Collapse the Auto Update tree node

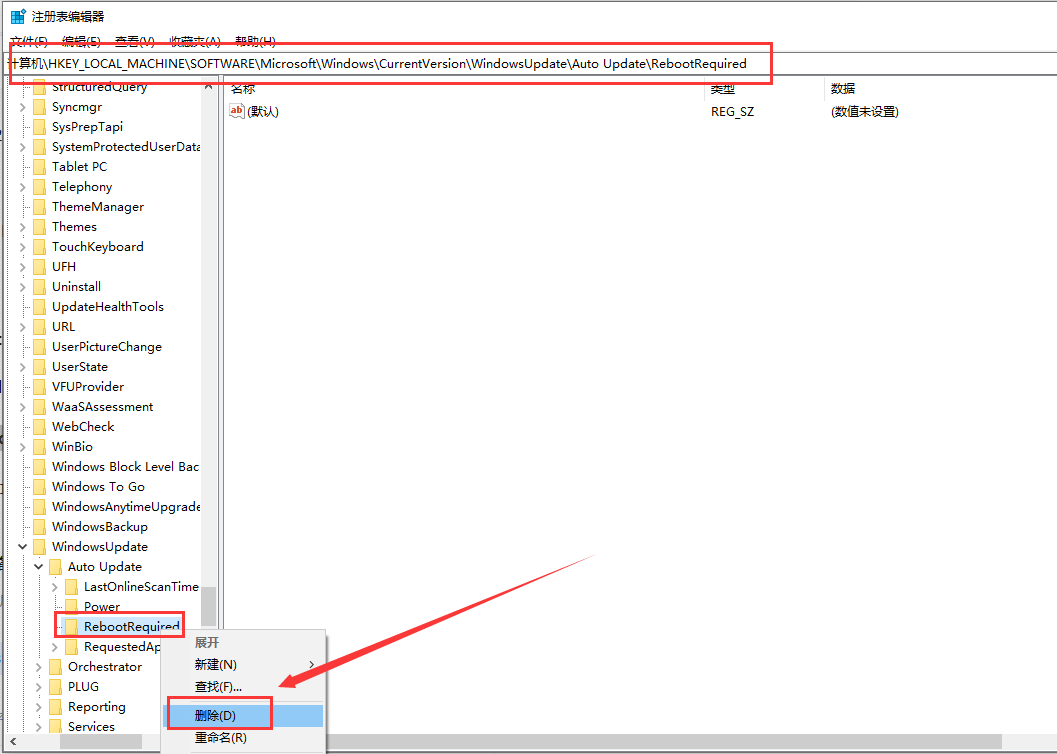point(38,567)
